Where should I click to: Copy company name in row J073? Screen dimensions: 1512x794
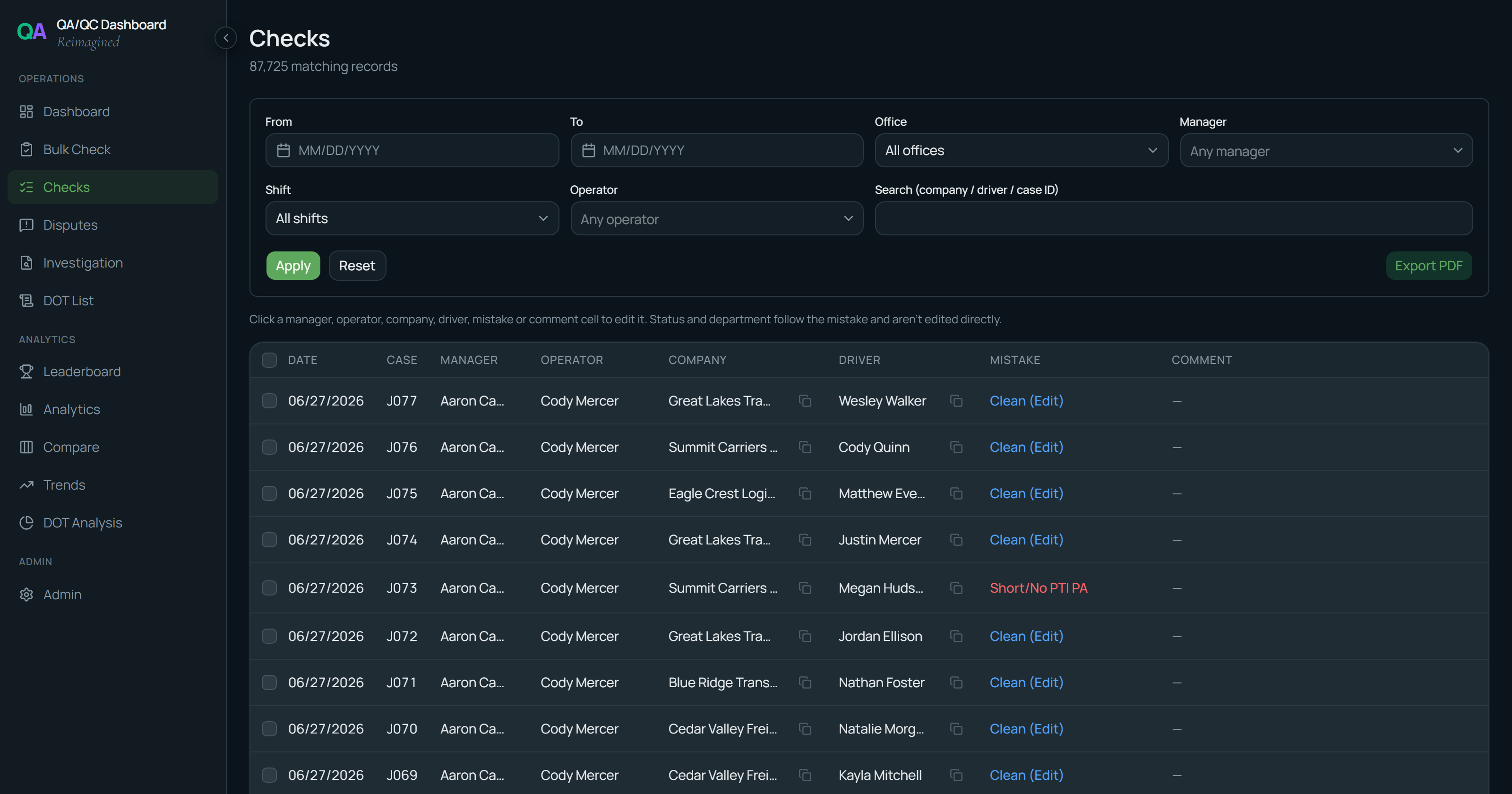pyautogui.click(x=805, y=588)
